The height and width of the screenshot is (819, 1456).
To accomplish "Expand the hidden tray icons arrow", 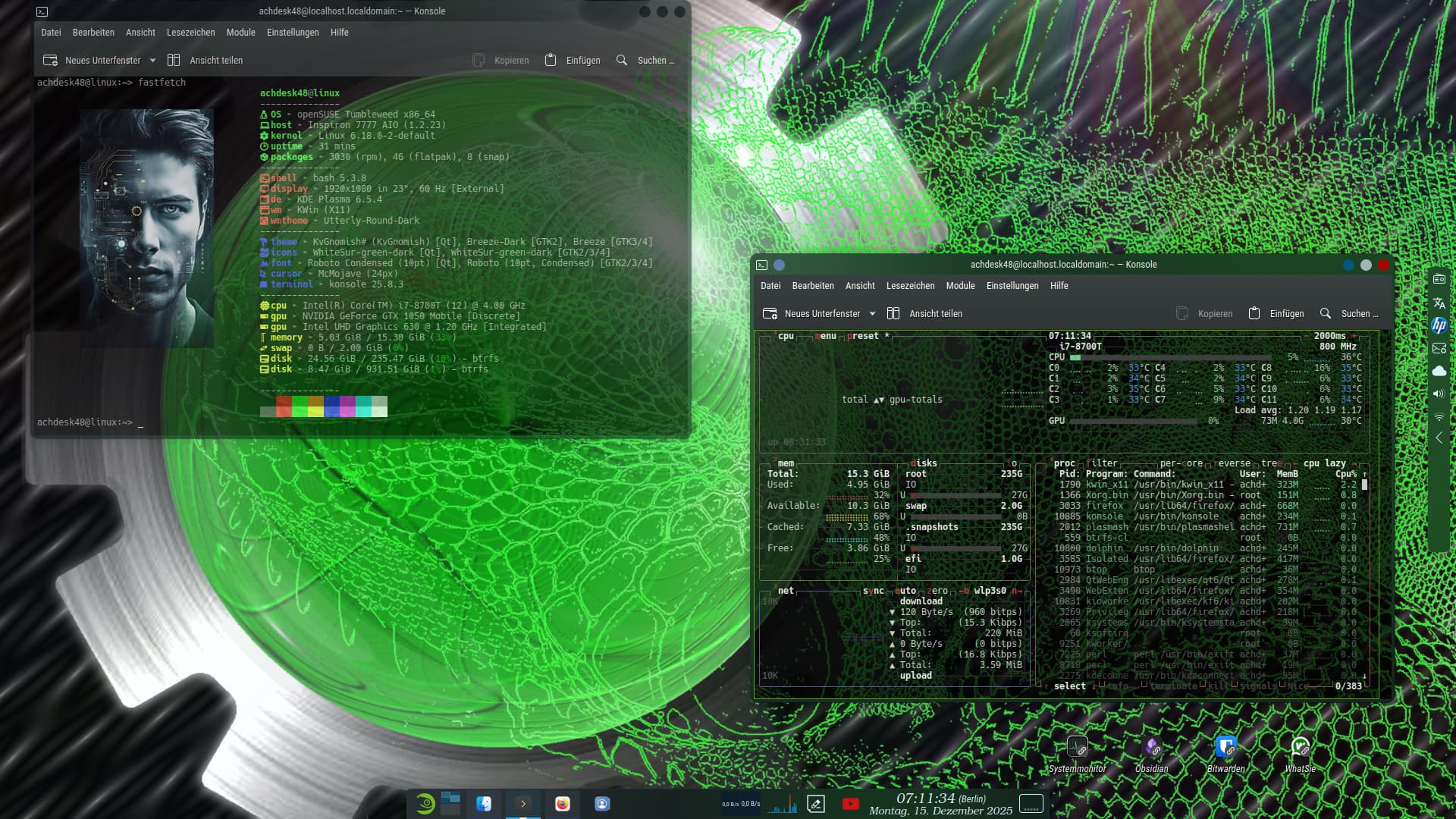I will [1439, 438].
